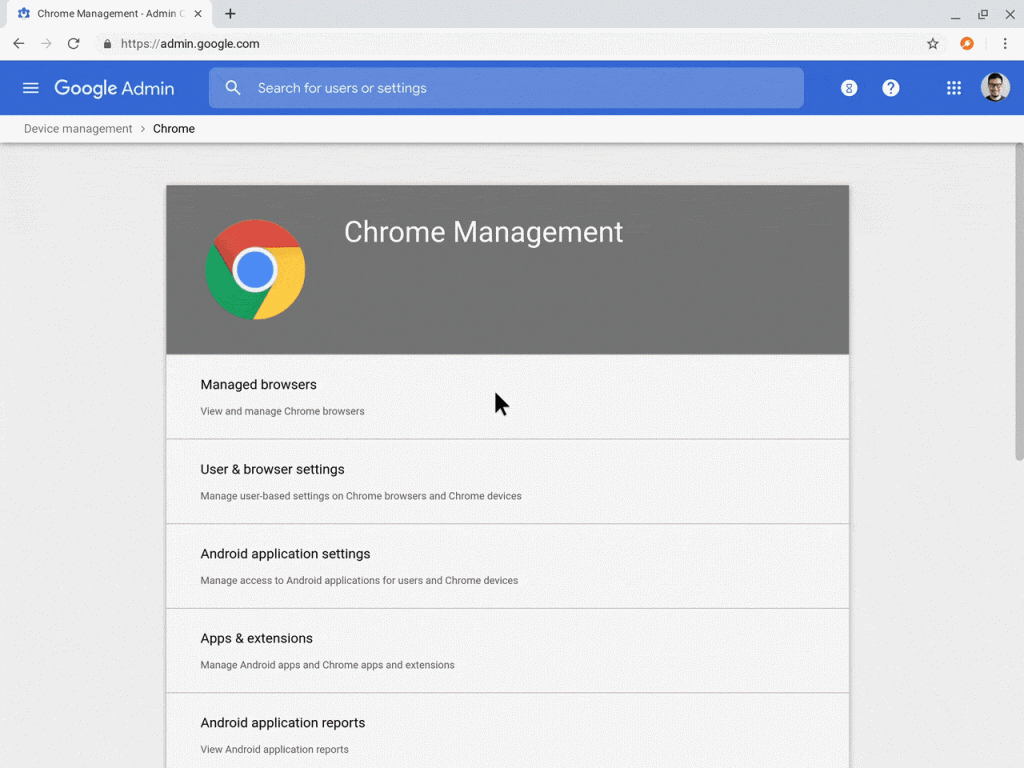Reload the page

(x=73, y=44)
